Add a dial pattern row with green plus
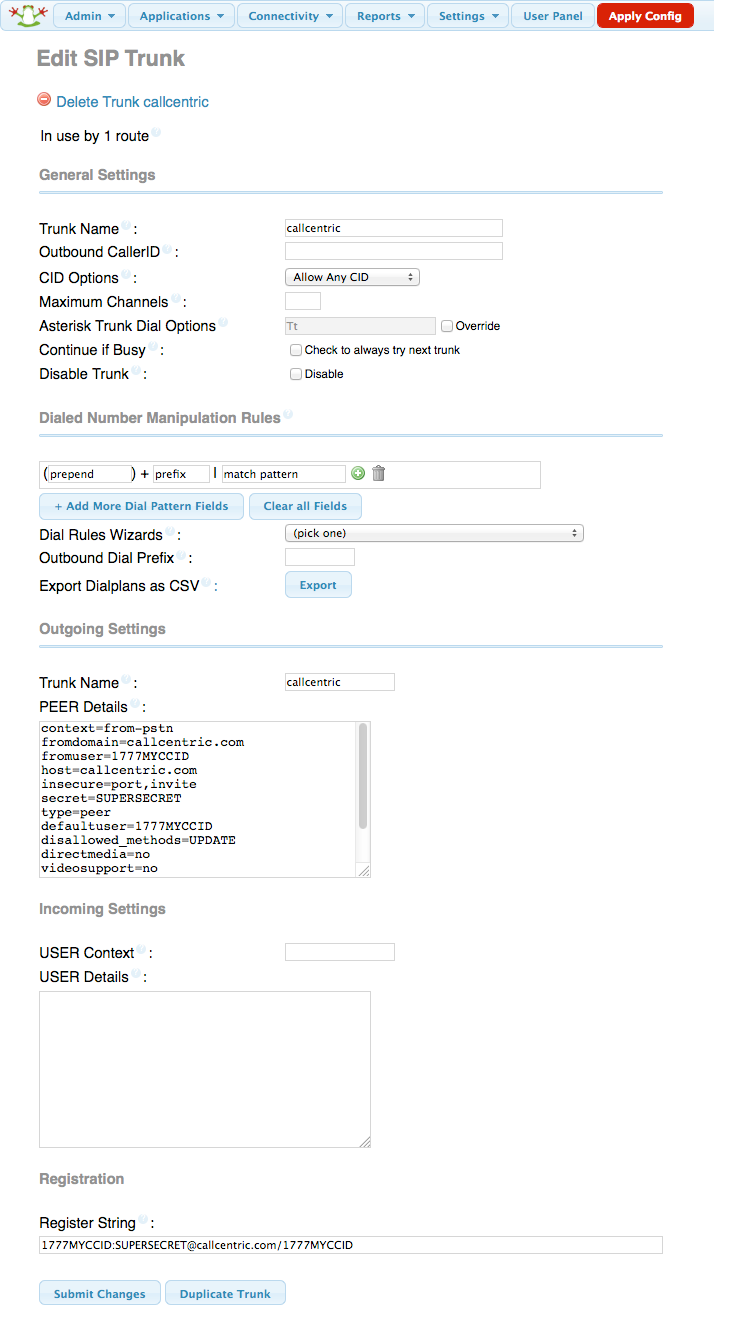This screenshot has width=750, height=1329. point(358,473)
